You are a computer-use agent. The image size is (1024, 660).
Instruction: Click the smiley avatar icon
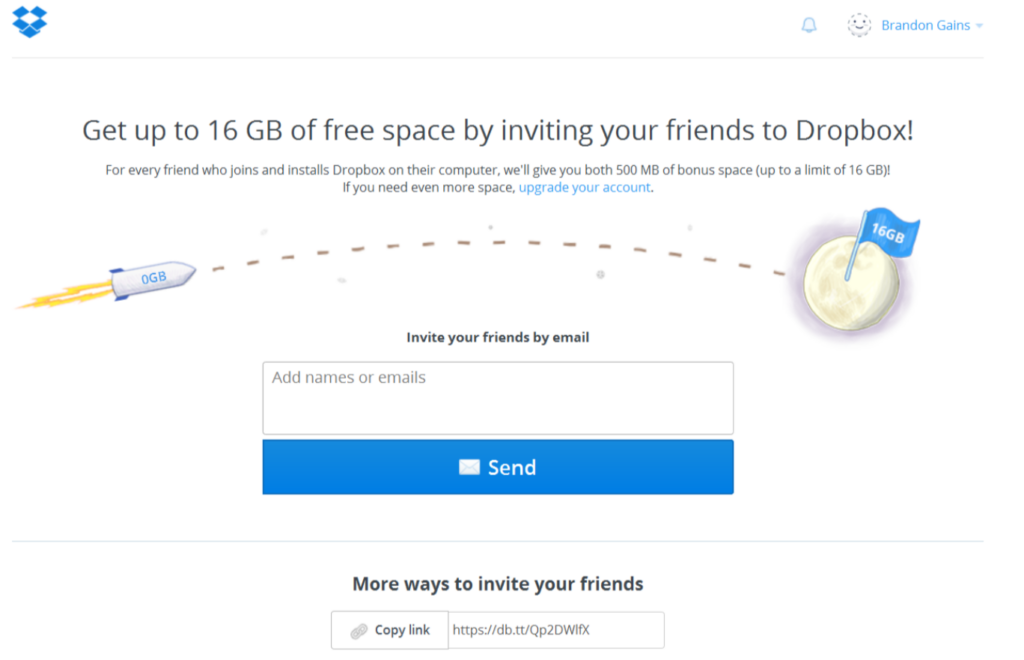(859, 25)
